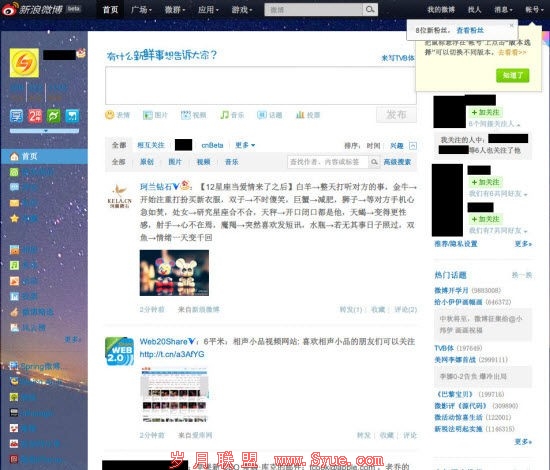Screen dimensions: 550x470
Task: Expand the 广场 dropdown menu
Action: tap(141, 9)
